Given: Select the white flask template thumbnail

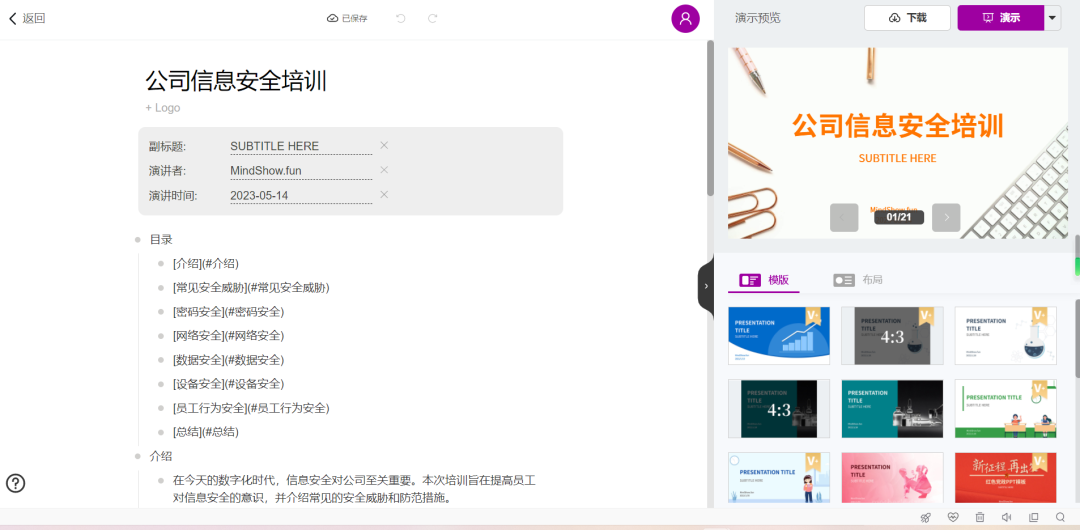Looking at the screenshot, I should (1006, 336).
